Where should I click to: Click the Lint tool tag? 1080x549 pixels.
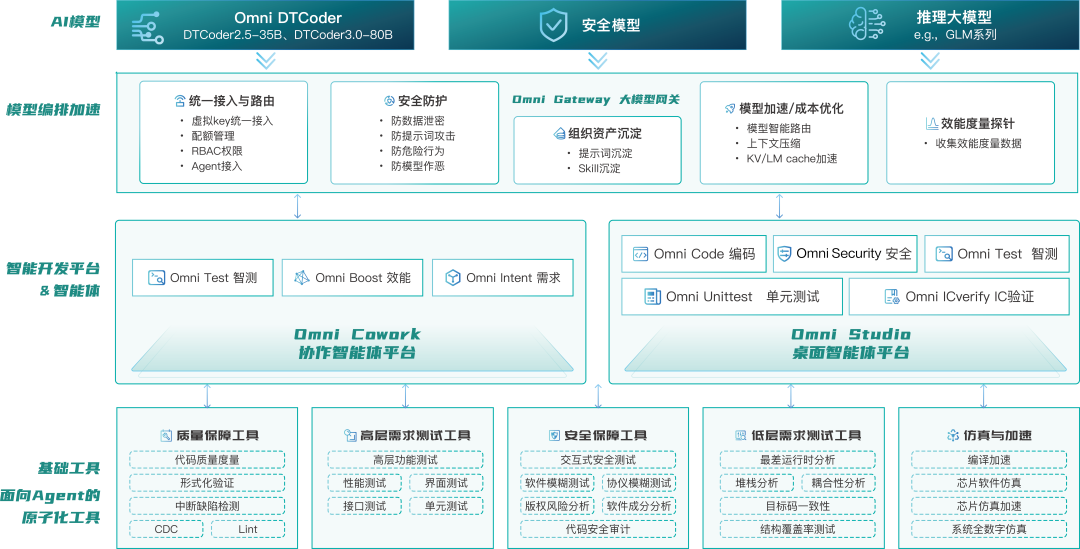[247, 529]
